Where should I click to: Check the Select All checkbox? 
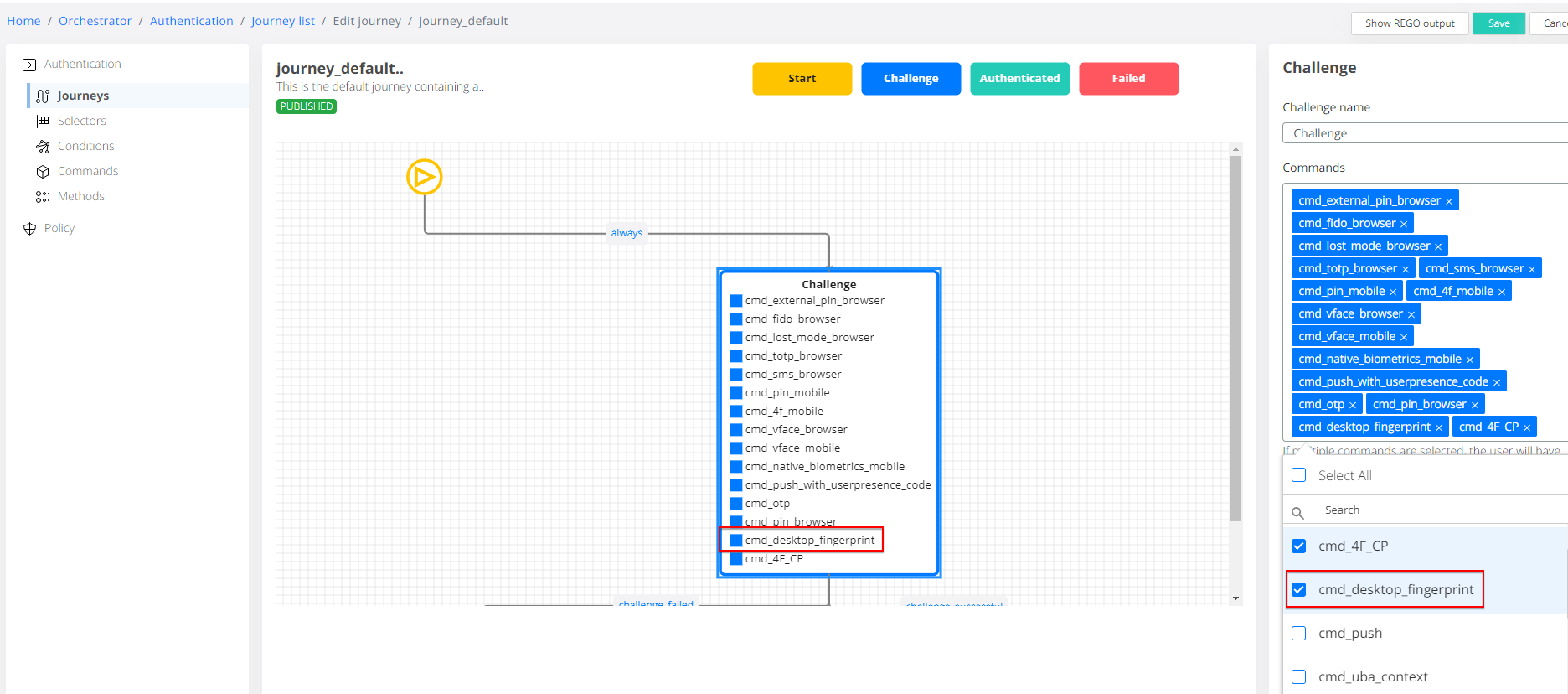(x=1298, y=475)
